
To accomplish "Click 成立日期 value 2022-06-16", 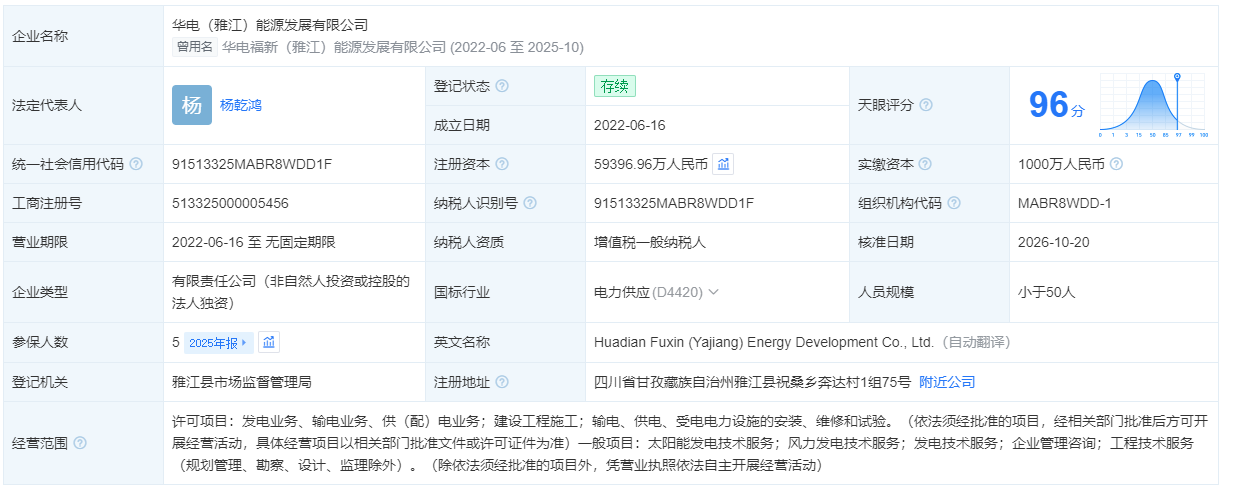I will [629, 125].
